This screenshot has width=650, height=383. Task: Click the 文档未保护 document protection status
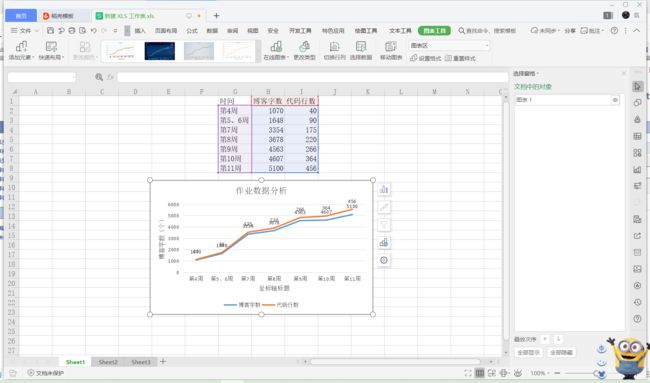coord(46,373)
